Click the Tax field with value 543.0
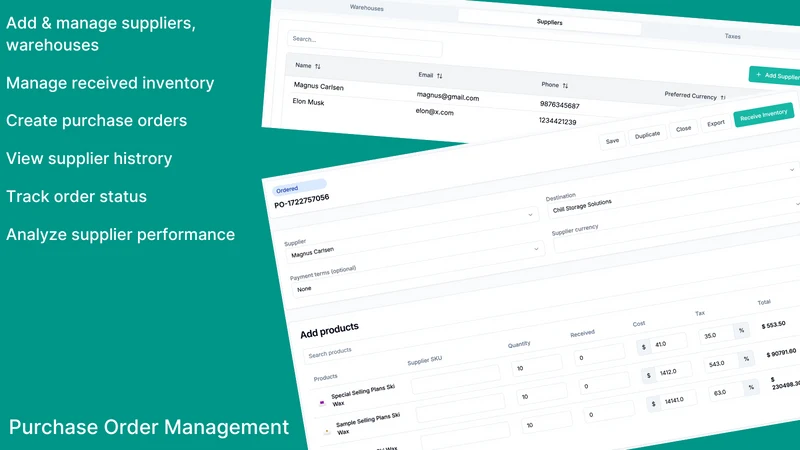The height and width of the screenshot is (450, 800). click(x=722, y=363)
